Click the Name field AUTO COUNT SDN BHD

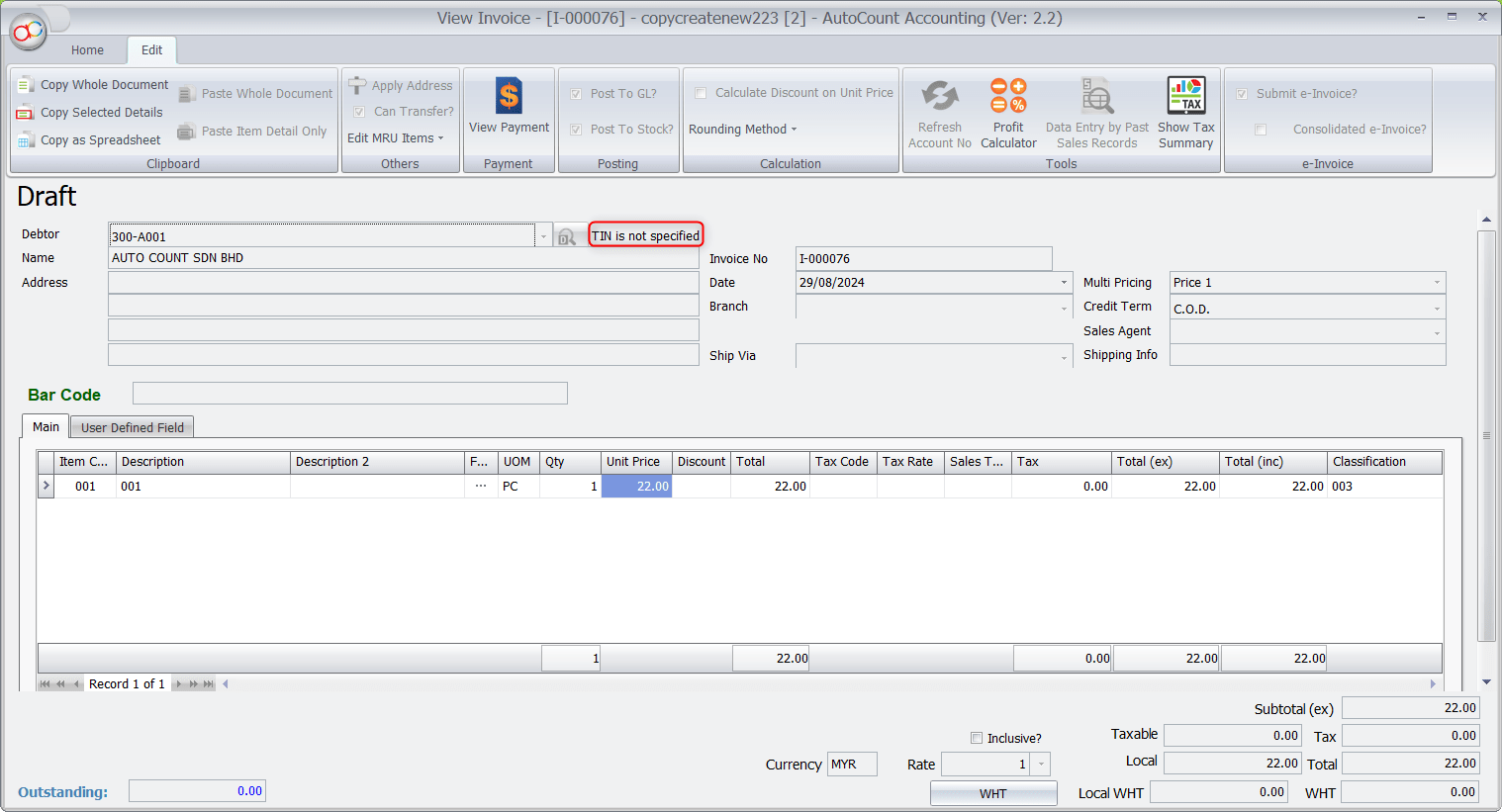point(404,258)
